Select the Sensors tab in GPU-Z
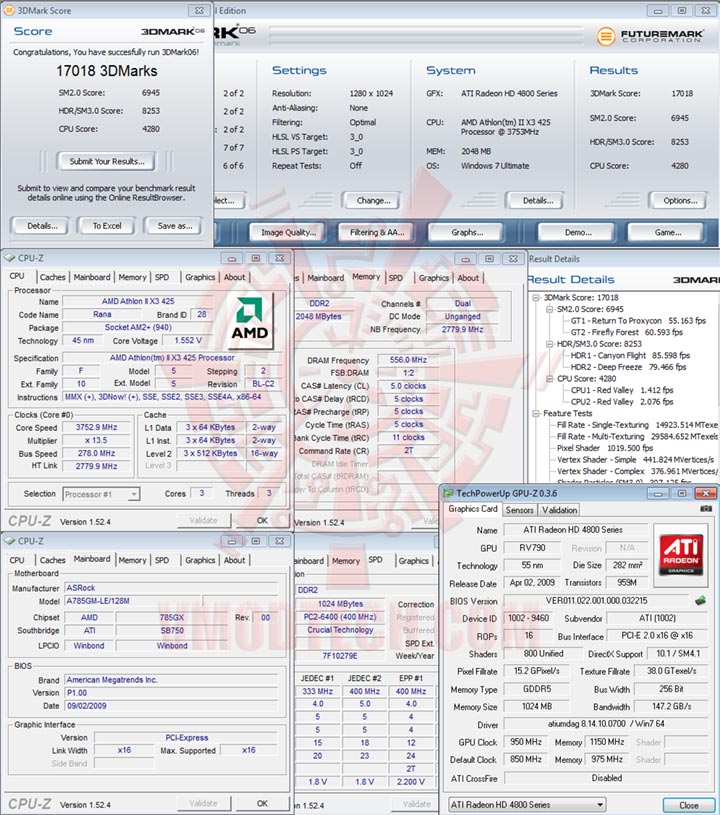This screenshot has height=815, width=720. pyautogui.click(x=519, y=510)
